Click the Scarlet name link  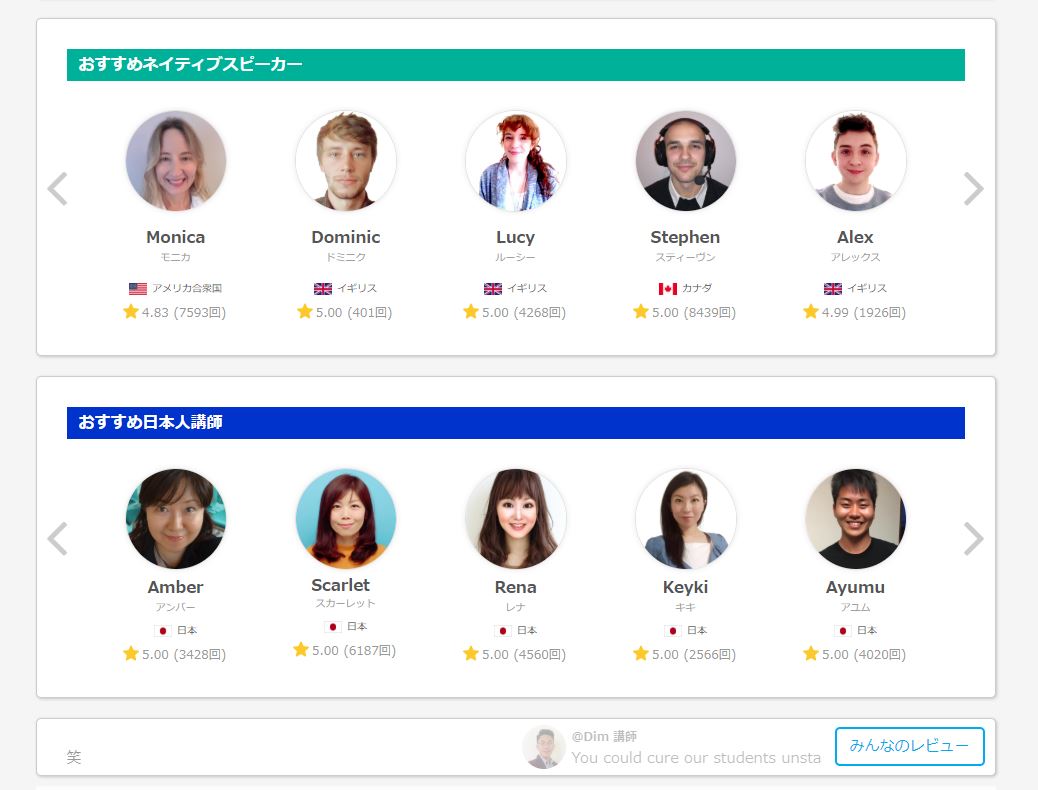(x=340, y=585)
